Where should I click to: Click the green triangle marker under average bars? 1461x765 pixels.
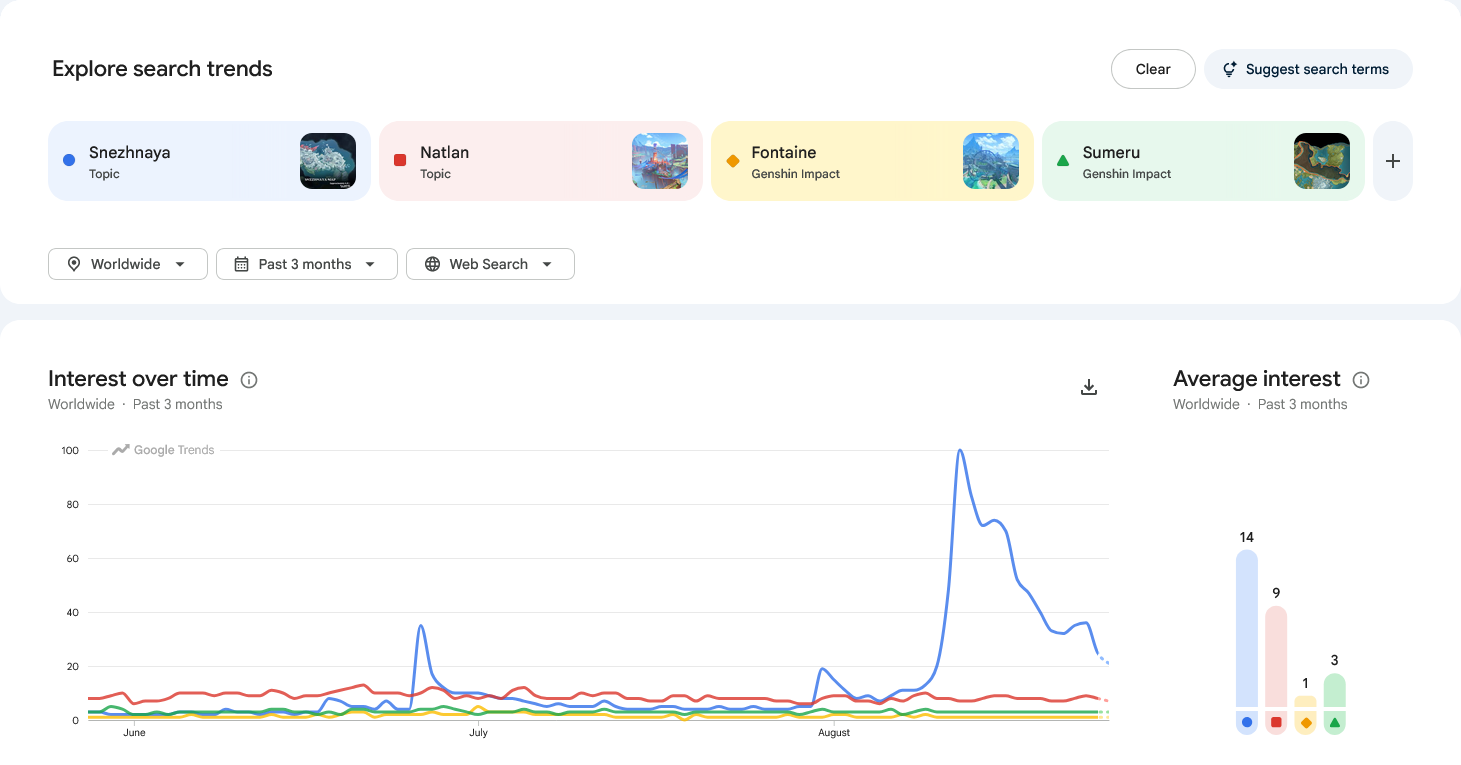point(1335,722)
